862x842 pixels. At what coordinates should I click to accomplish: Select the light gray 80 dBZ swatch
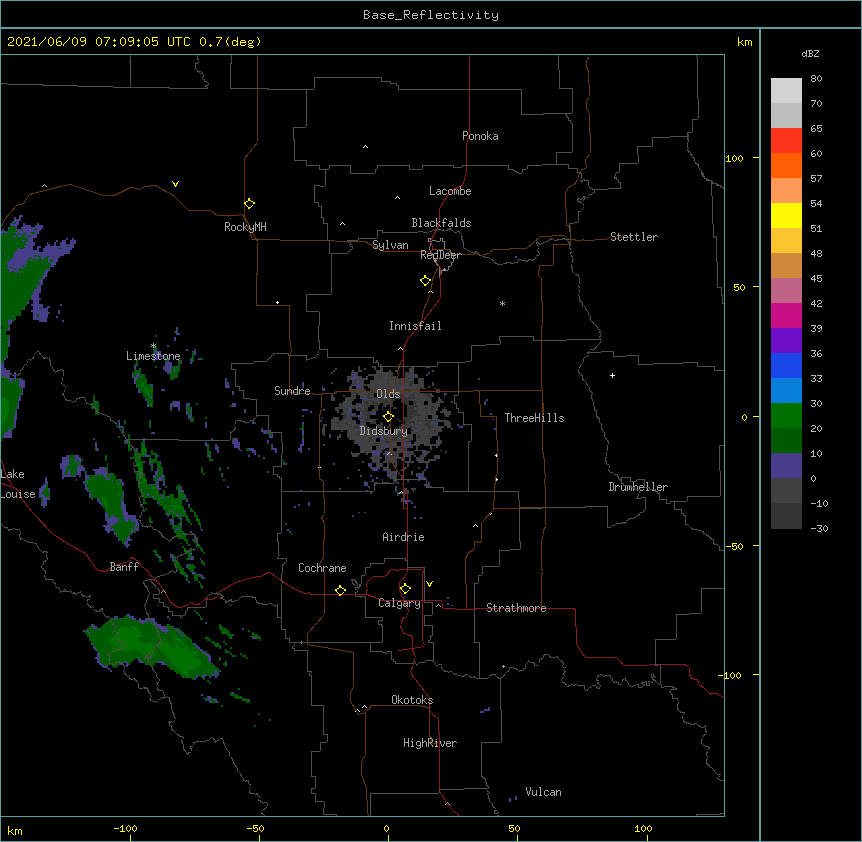[x=786, y=91]
